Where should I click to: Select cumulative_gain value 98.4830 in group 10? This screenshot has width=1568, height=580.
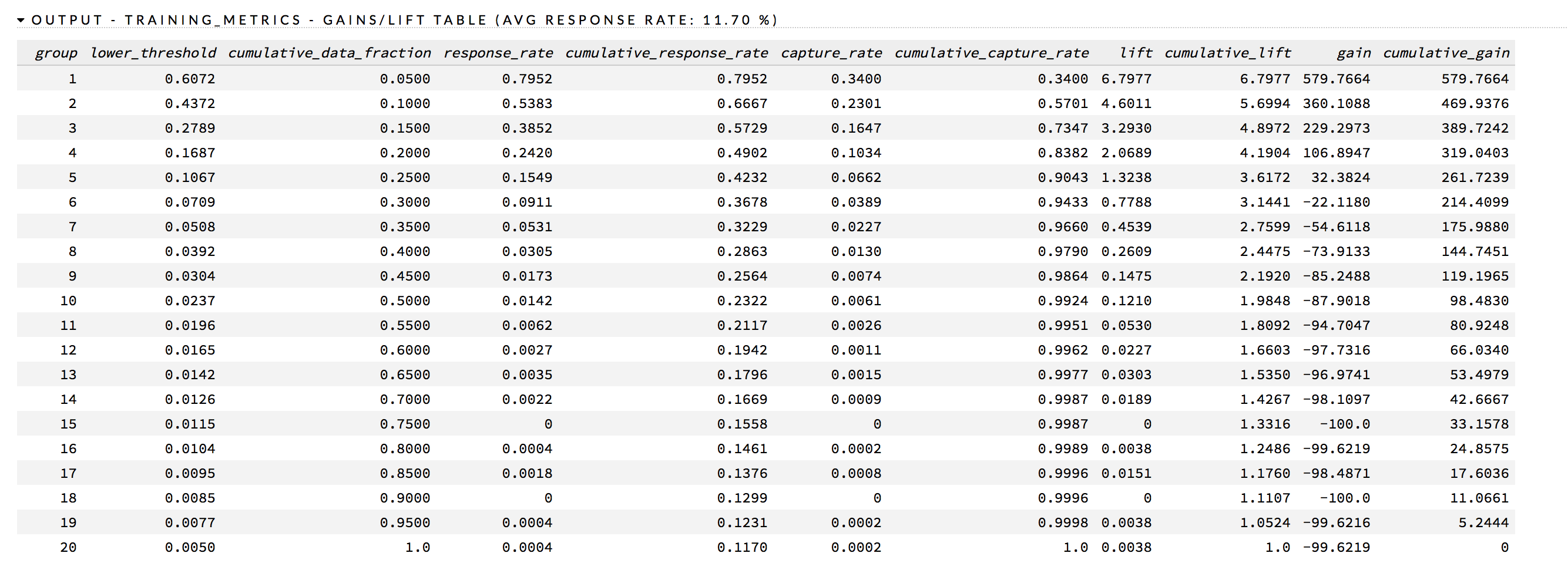tap(1479, 301)
